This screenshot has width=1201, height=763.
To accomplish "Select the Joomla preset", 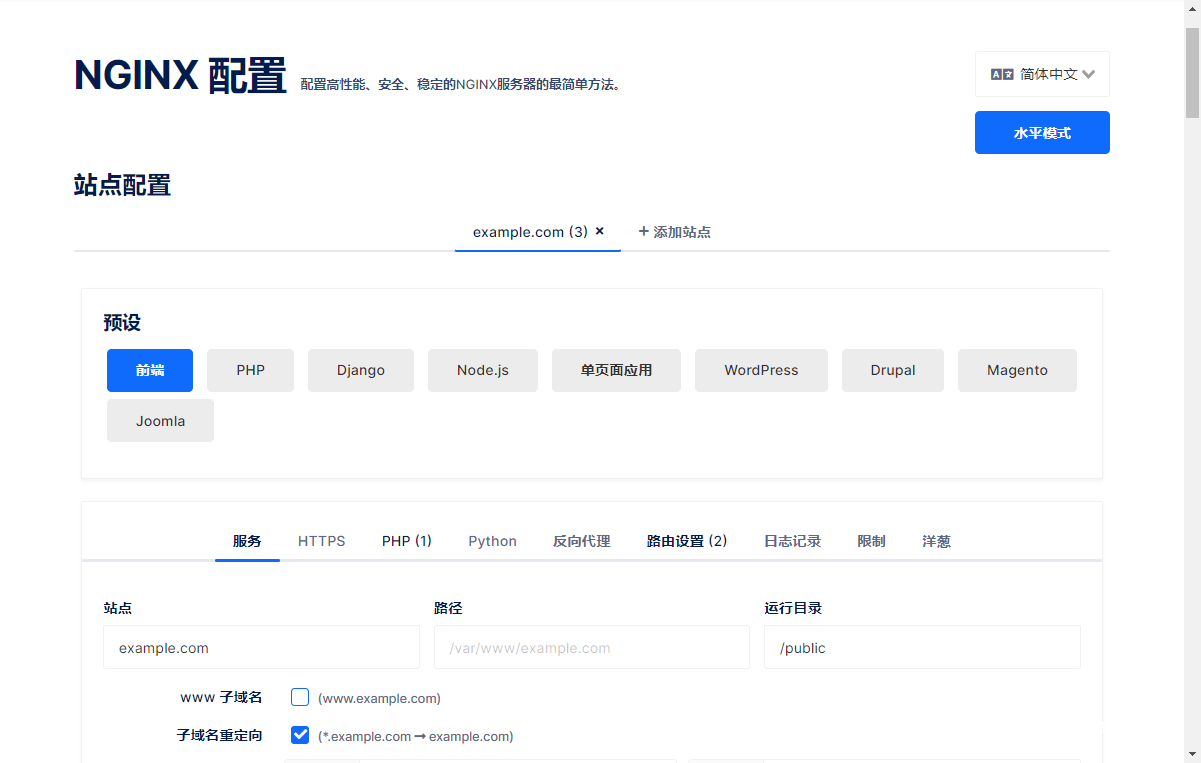I will click(x=160, y=420).
